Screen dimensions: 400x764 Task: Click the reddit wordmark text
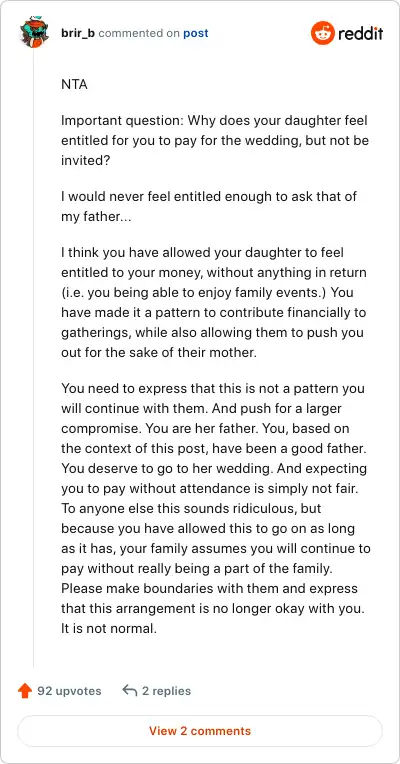click(x=360, y=34)
